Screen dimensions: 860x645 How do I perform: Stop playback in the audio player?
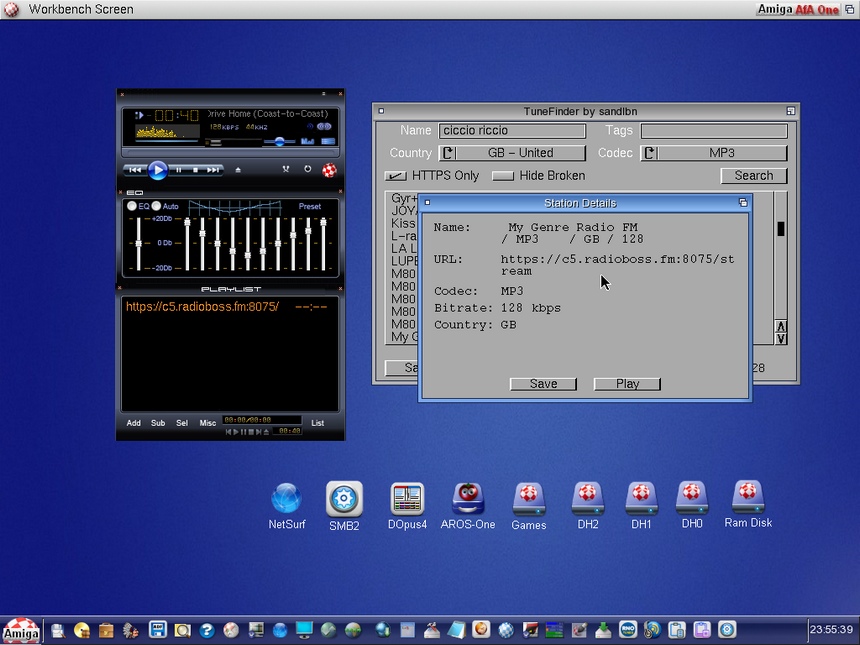tap(195, 170)
